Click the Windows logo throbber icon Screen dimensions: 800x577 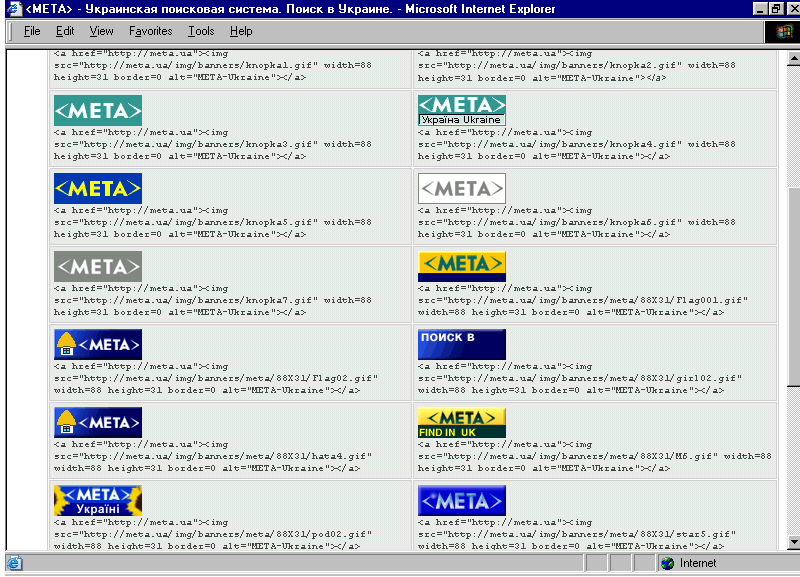tap(783, 32)
